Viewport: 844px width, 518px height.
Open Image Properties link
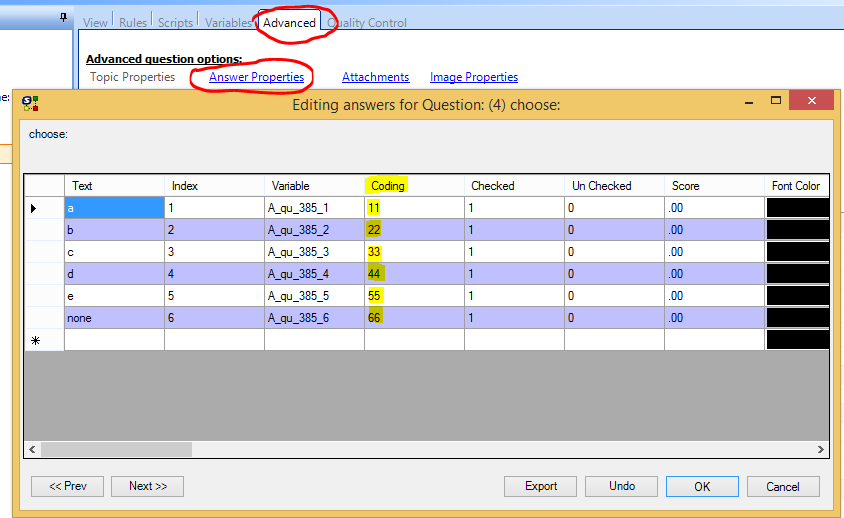point(474,77)
